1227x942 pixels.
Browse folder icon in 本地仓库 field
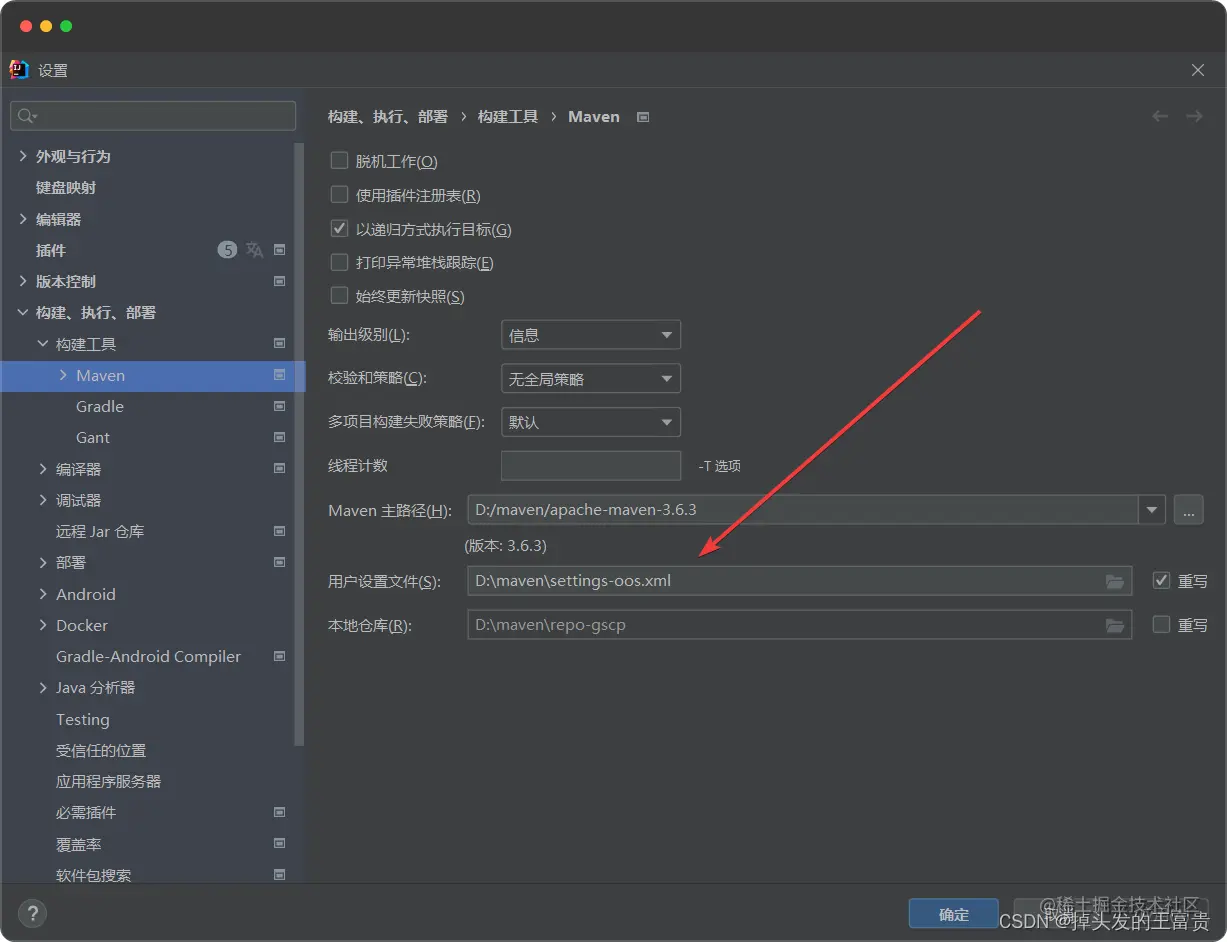pyautogui.click(x=1115, y=625)
